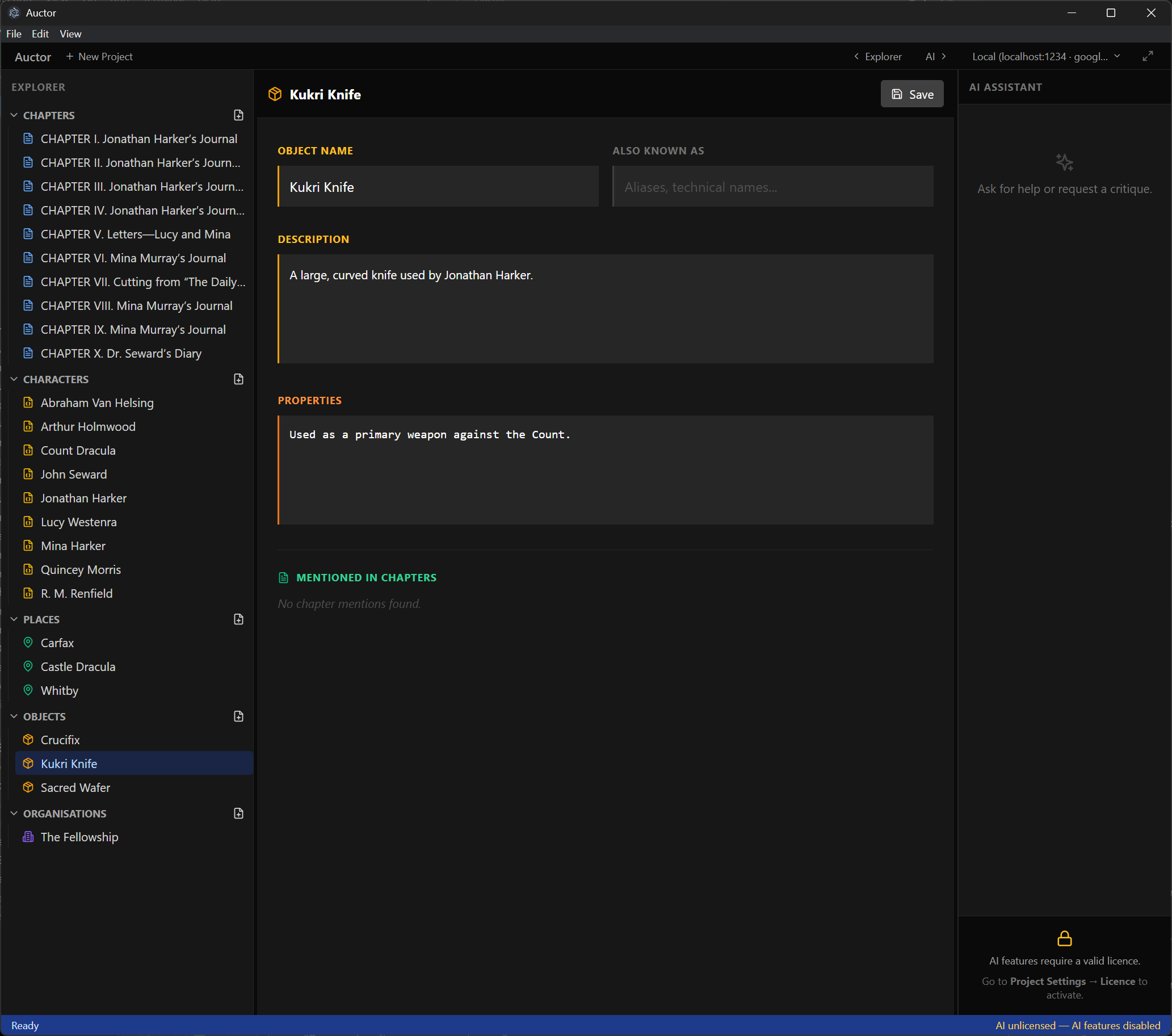Click the add new character icon
The height and width of the screenshot is (1036, 1172).
point(238,379)
